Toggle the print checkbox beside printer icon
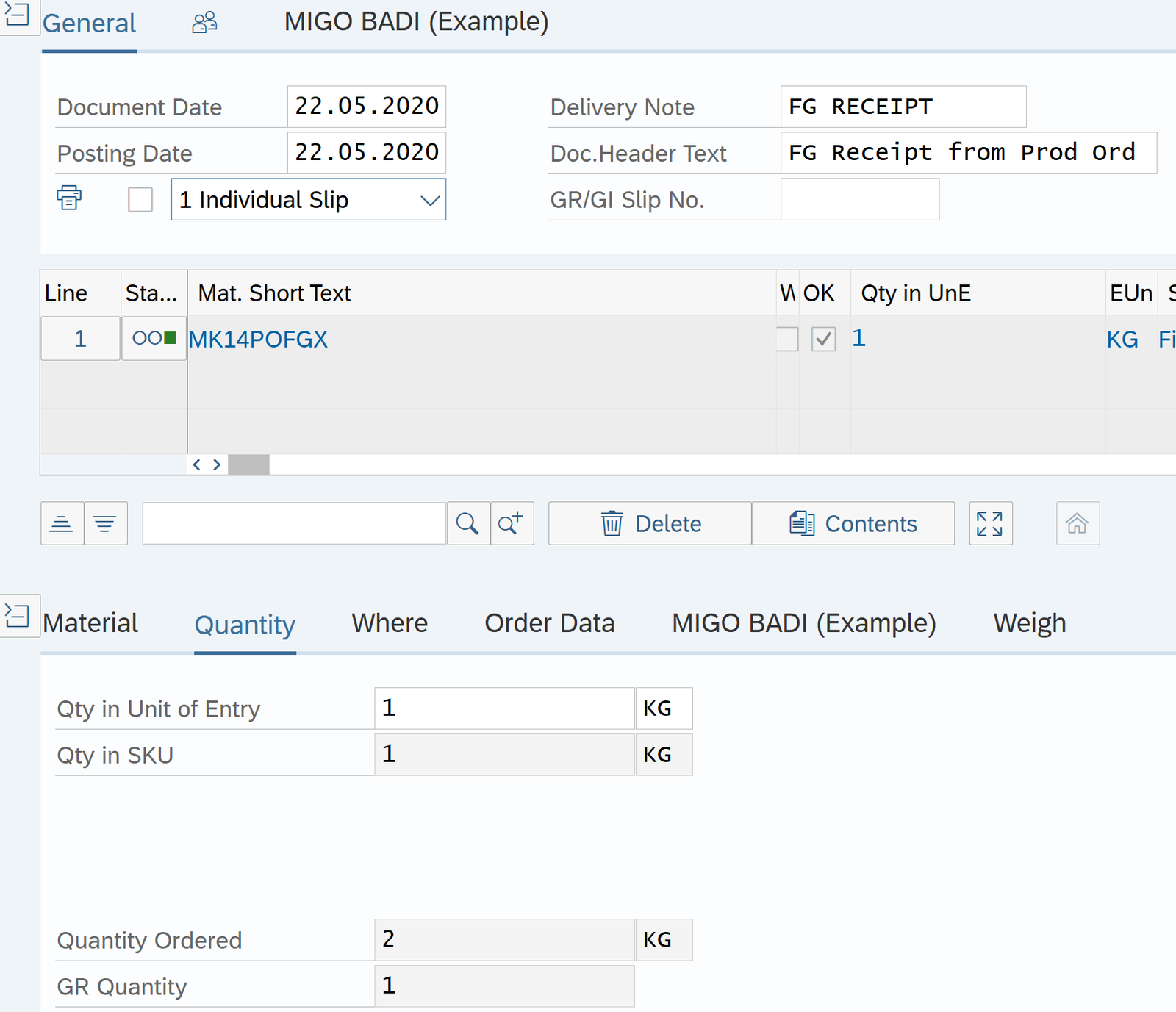The image size is (1176, 1012). pyautogui.click(x=140, y=199)
